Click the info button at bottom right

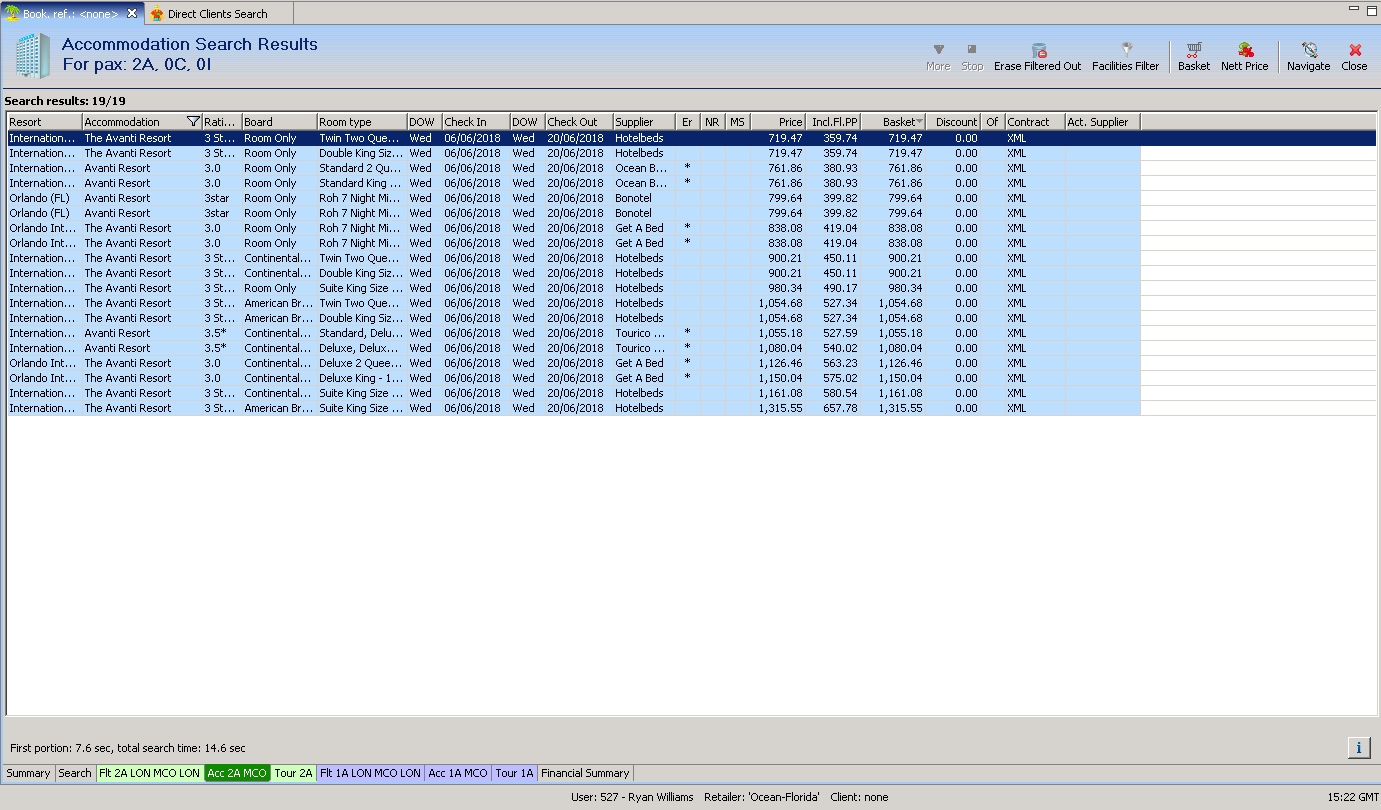(x=1359, y=748)
